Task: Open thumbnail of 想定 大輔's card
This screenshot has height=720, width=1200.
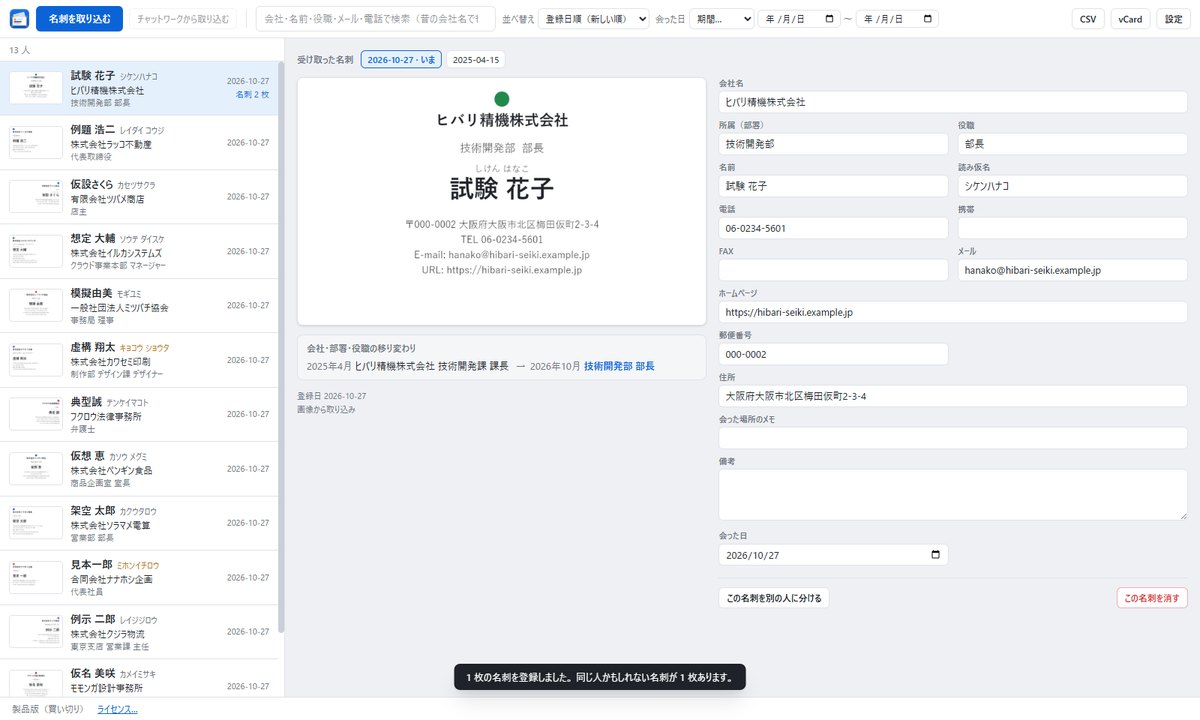Action: coord(36,251)
